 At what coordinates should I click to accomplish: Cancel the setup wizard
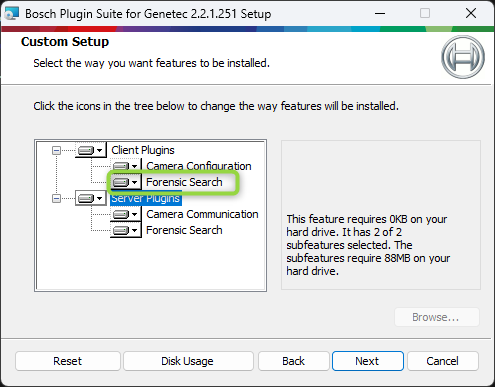pos(443,361)
